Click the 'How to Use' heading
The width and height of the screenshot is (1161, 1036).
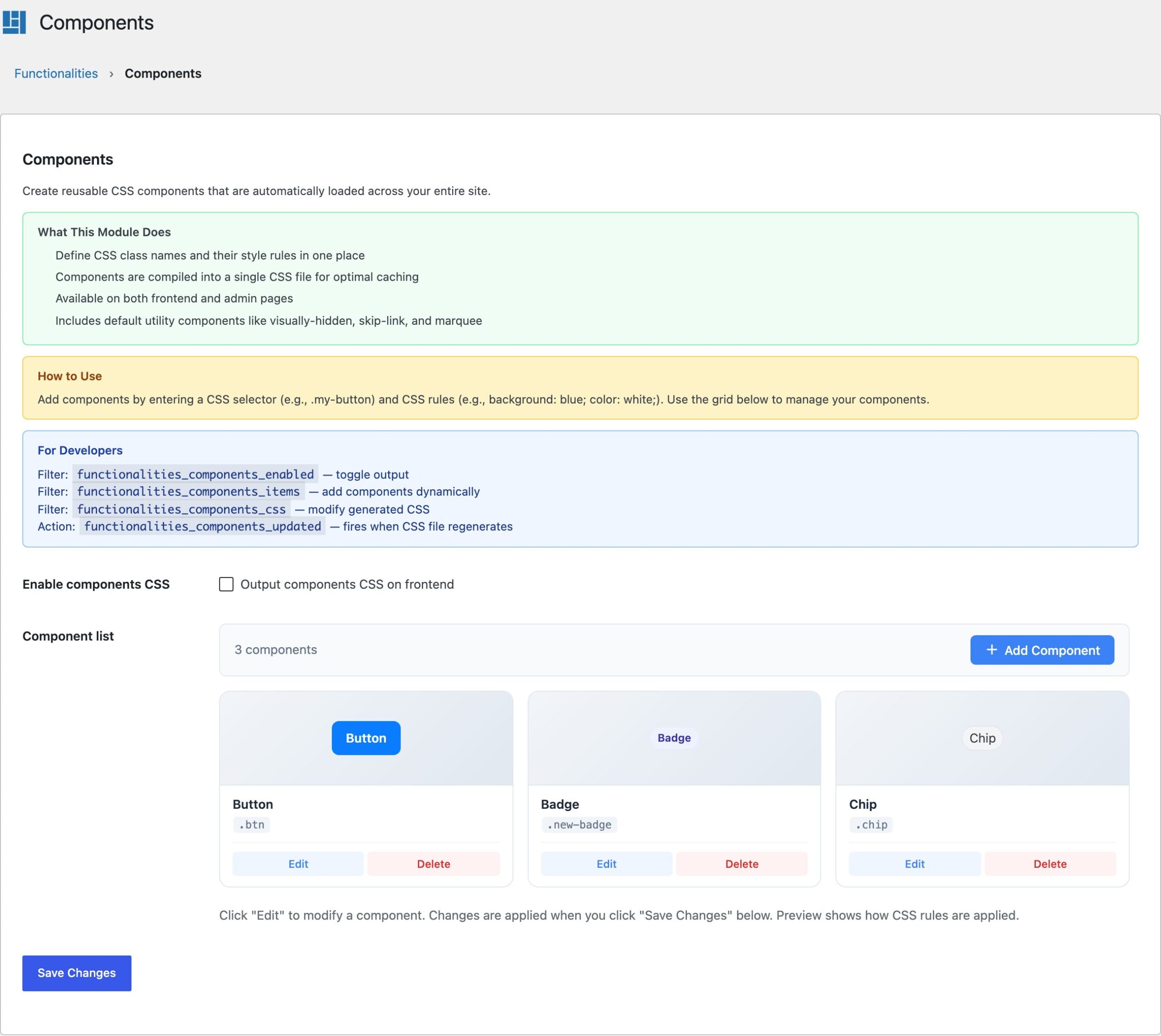(69, 376)
